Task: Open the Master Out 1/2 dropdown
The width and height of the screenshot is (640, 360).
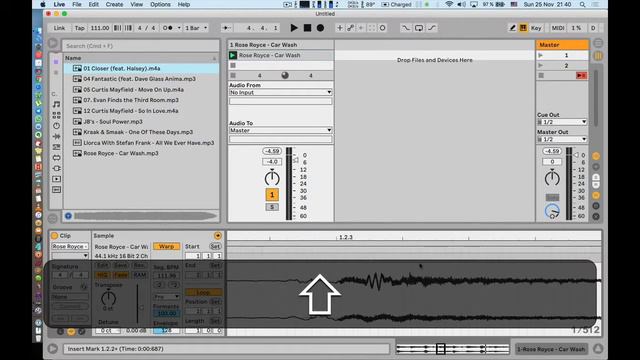Action: click(562, 139)
